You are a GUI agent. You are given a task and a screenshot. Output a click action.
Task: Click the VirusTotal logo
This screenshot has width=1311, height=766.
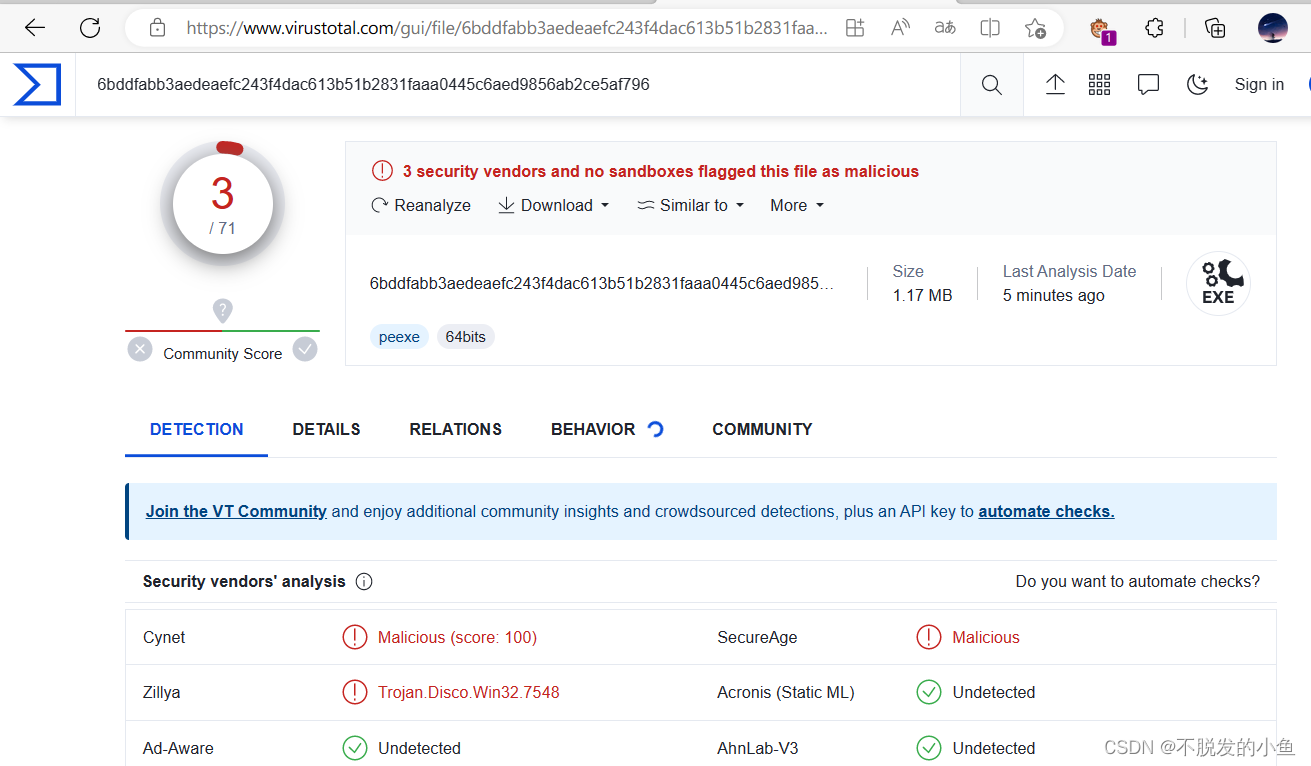[x=37, y=85]
